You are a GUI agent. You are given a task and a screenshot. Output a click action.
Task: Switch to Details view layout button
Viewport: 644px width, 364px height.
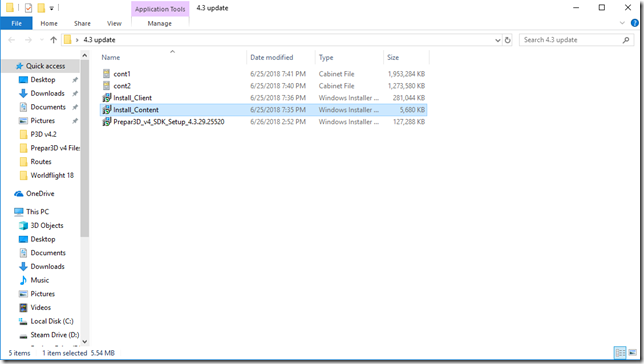point(620,352)
